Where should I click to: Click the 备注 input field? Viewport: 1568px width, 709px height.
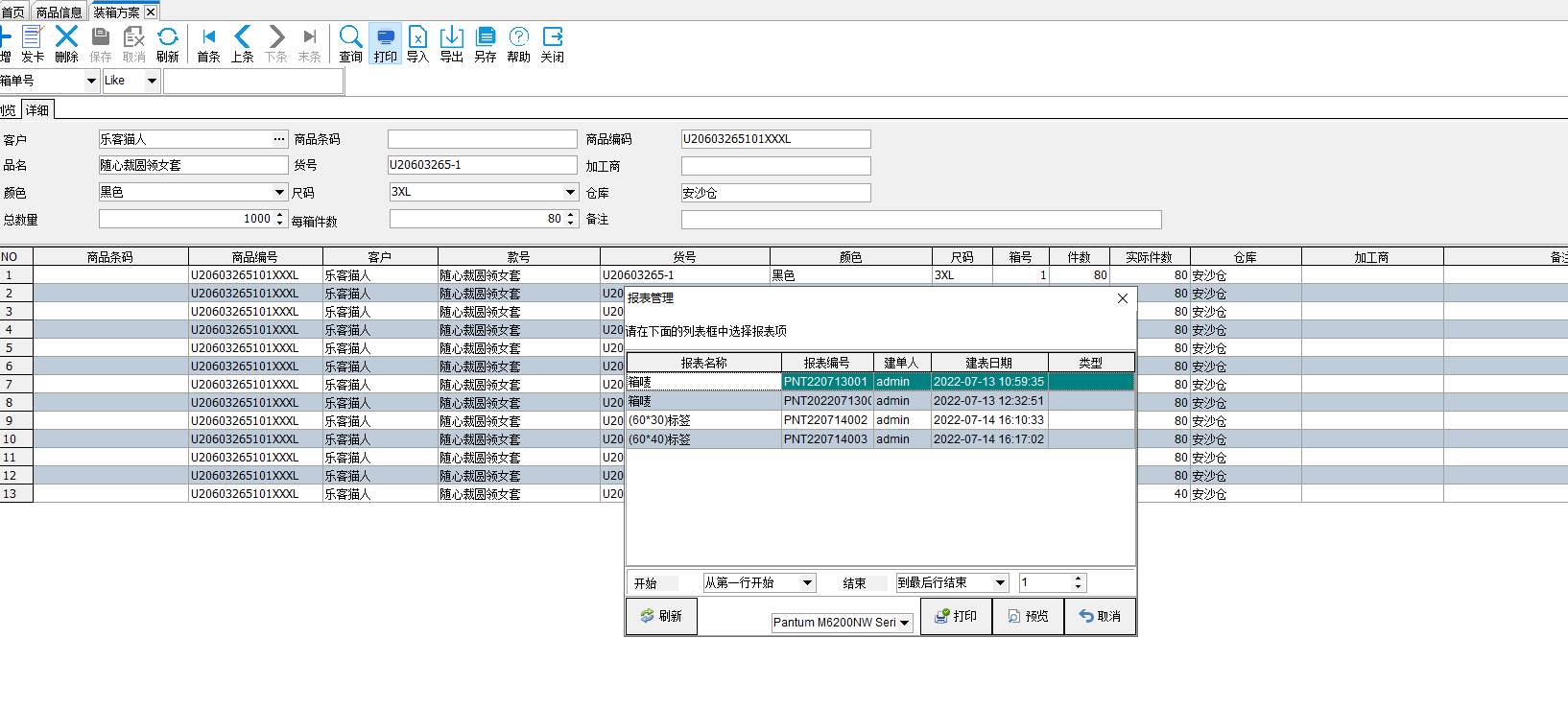[921, 220]
